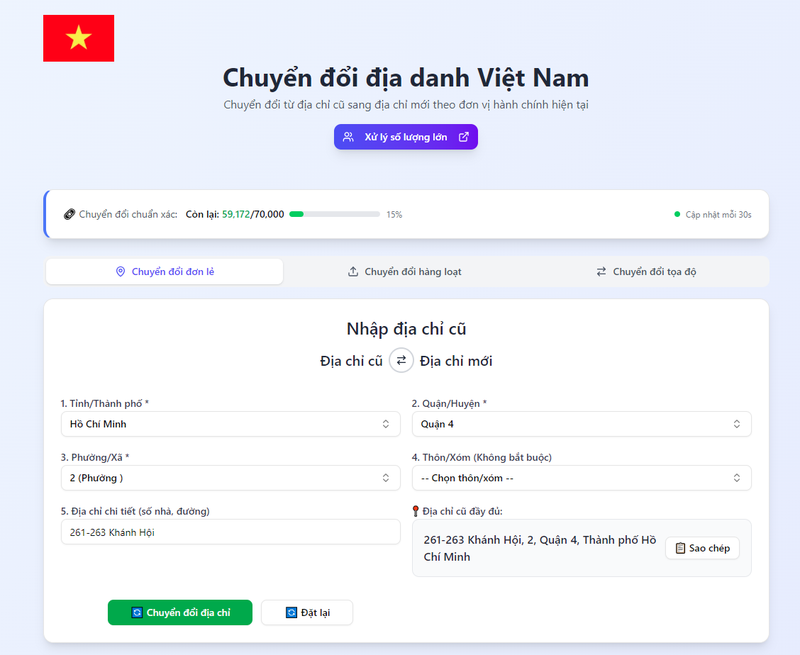The image size is (800, 655).
Task: Click the upload icon in Chuyển đổi hàng loạt
Action: (353, 271)
